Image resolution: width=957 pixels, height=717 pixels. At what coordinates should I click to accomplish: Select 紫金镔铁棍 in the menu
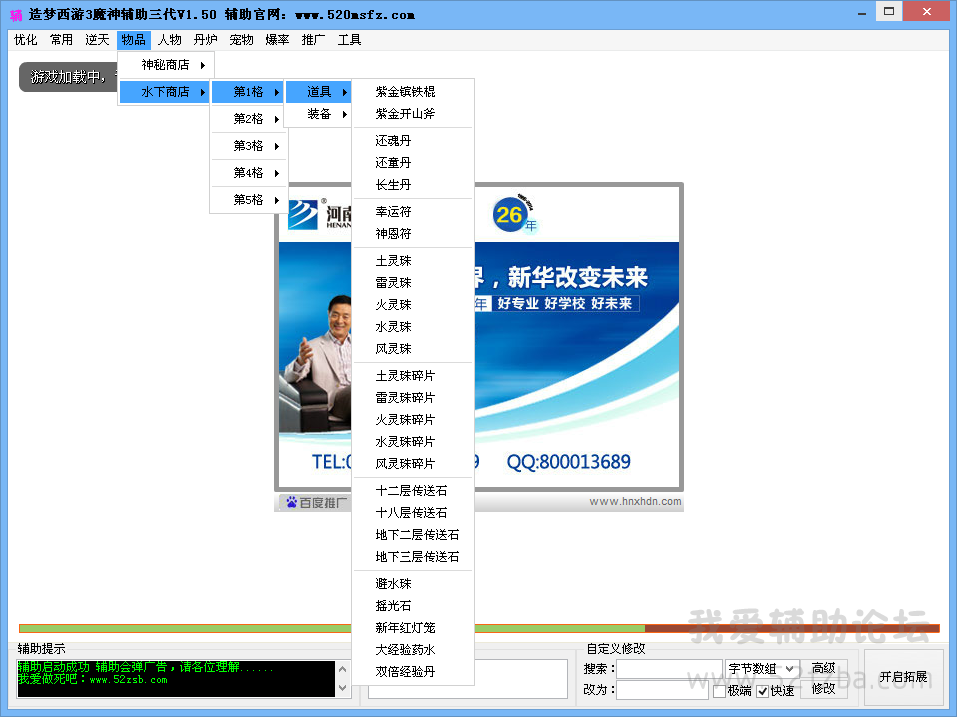[x=405, y=92]
